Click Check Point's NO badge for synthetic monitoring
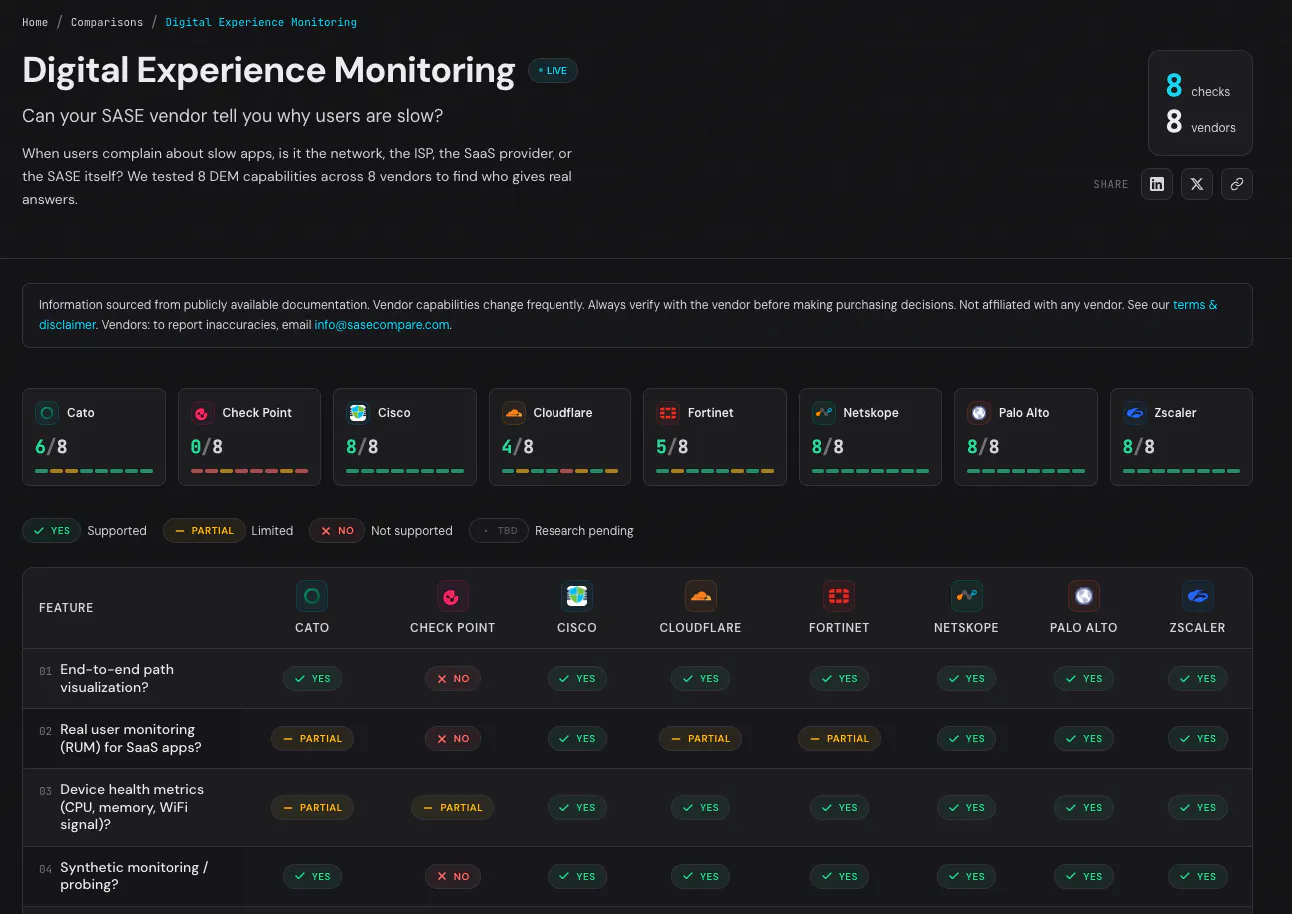The image size is (1292, 914). 453,876
